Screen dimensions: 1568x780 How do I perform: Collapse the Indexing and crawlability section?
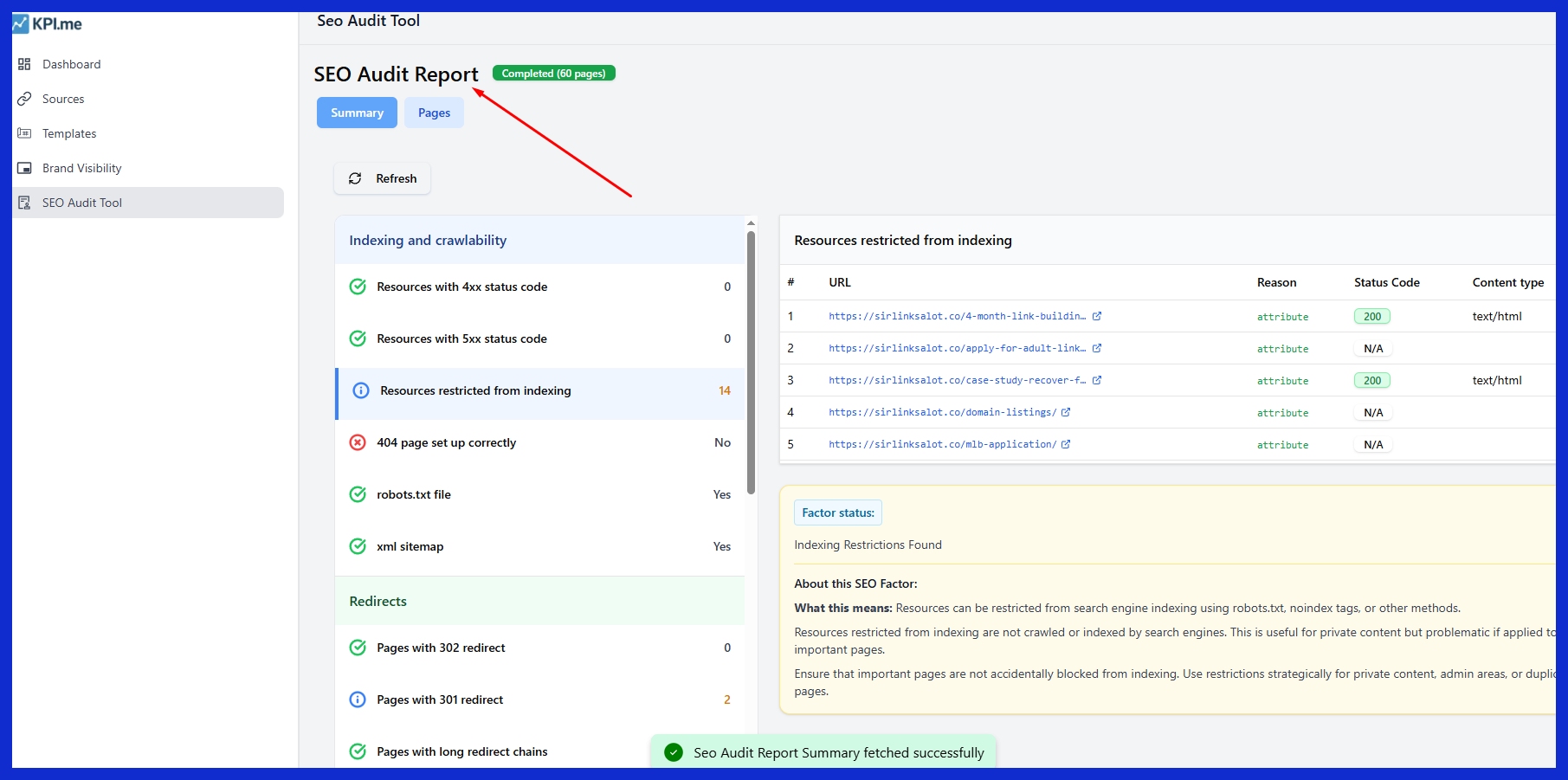(x=428, y=240)
